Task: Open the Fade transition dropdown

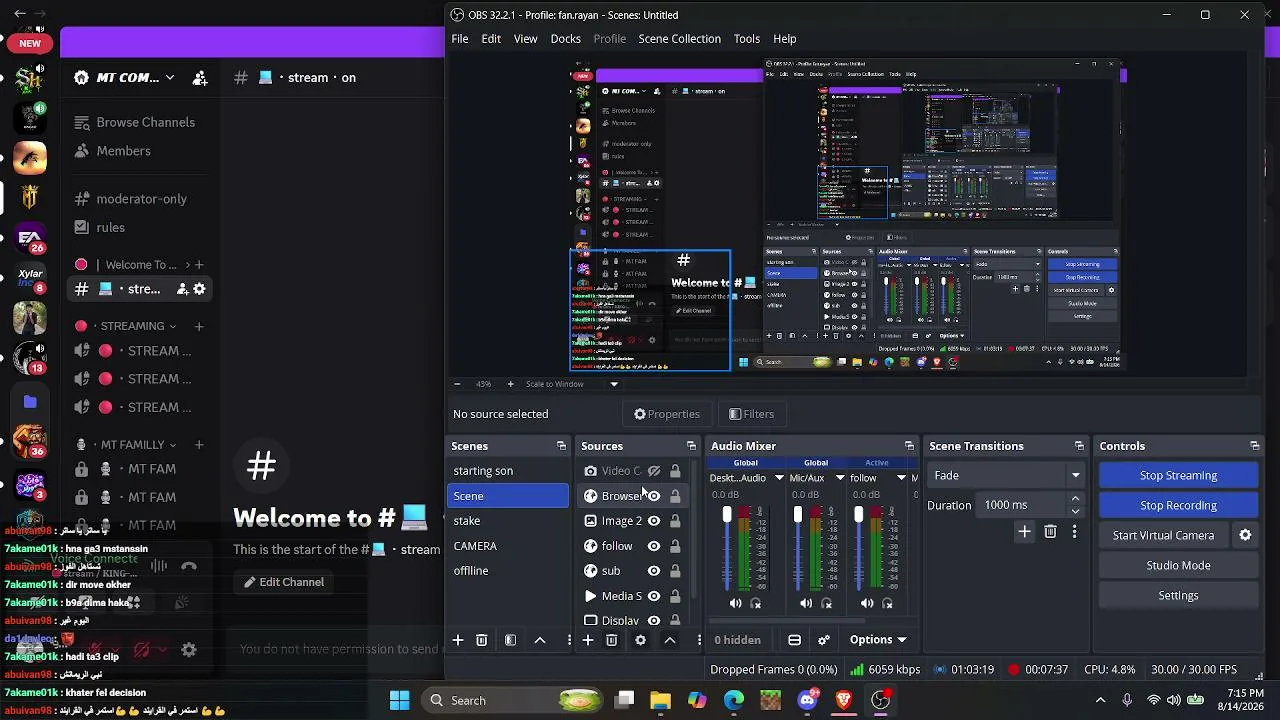Action: 1006,476
